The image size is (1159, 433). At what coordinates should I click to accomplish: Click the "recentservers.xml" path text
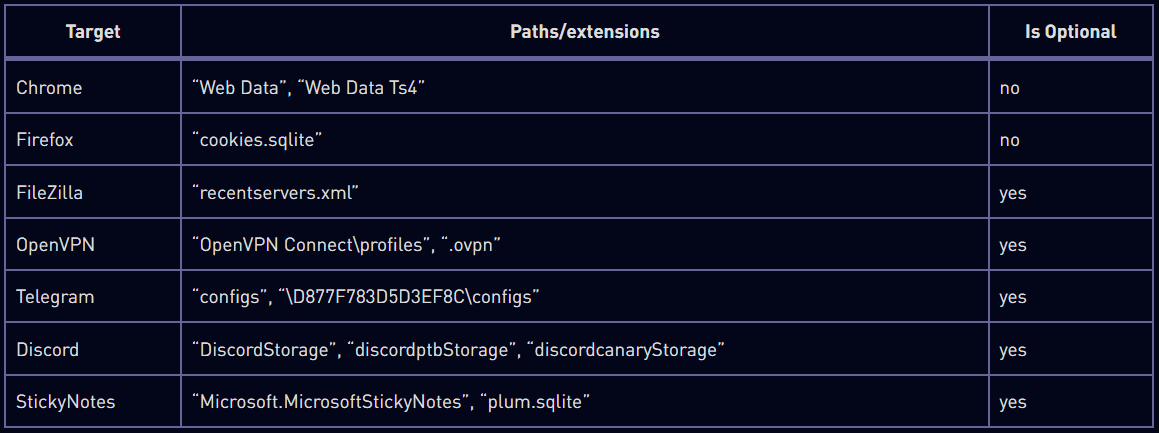pyautogui.click(x=275, y=193)
